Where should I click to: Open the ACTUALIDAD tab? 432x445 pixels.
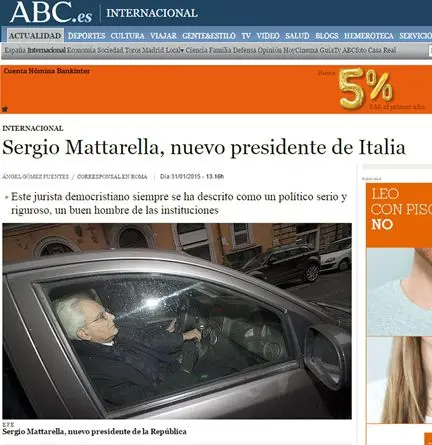[35, 36]
